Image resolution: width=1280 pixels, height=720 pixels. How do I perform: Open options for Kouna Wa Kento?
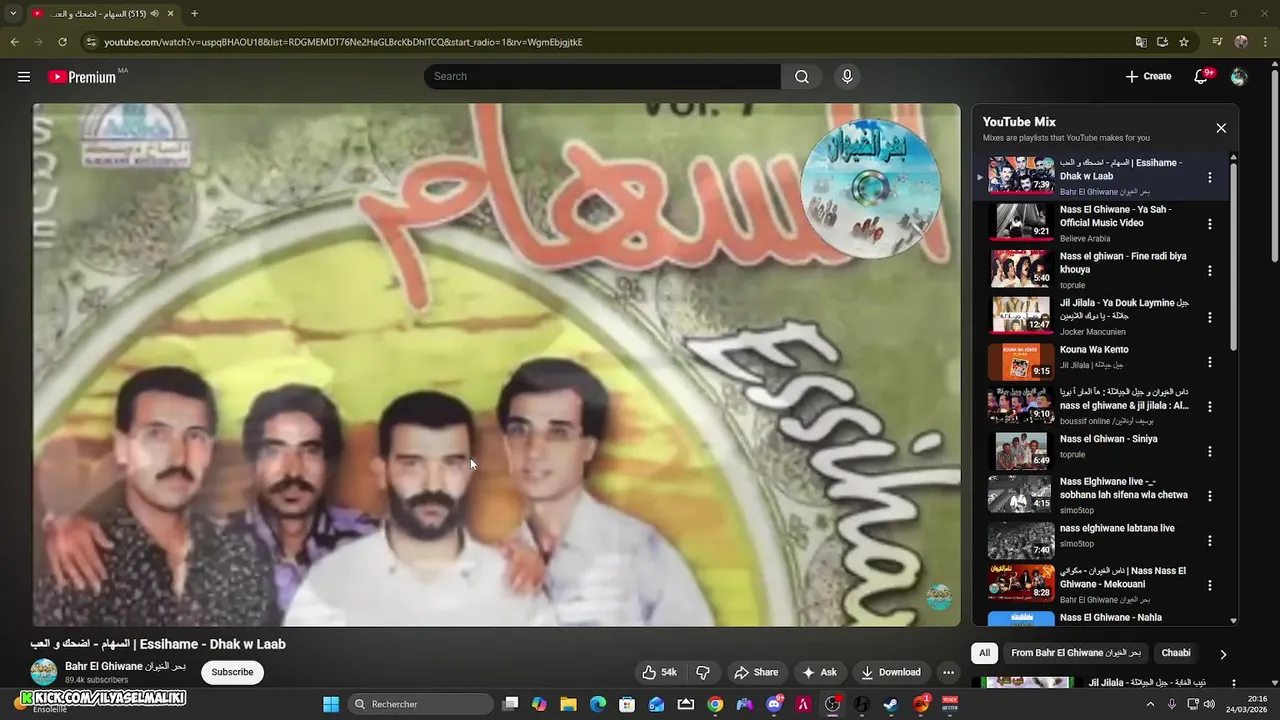point(1209,362)
